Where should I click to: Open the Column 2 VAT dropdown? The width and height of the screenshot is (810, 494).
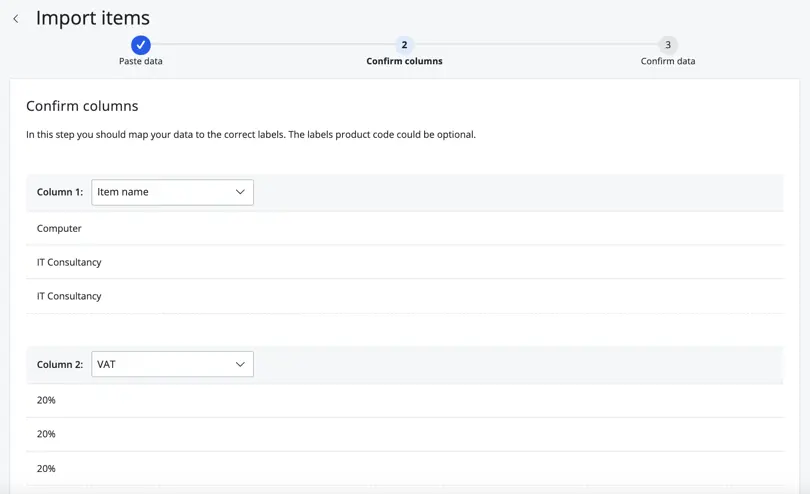[x=173, y=364]
